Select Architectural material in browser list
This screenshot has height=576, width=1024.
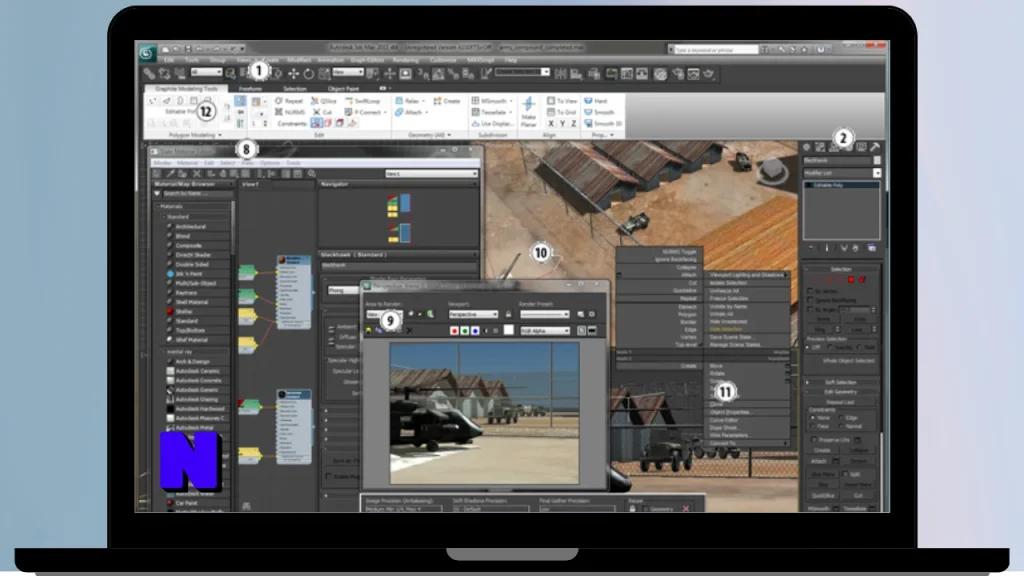click(191, 227)
